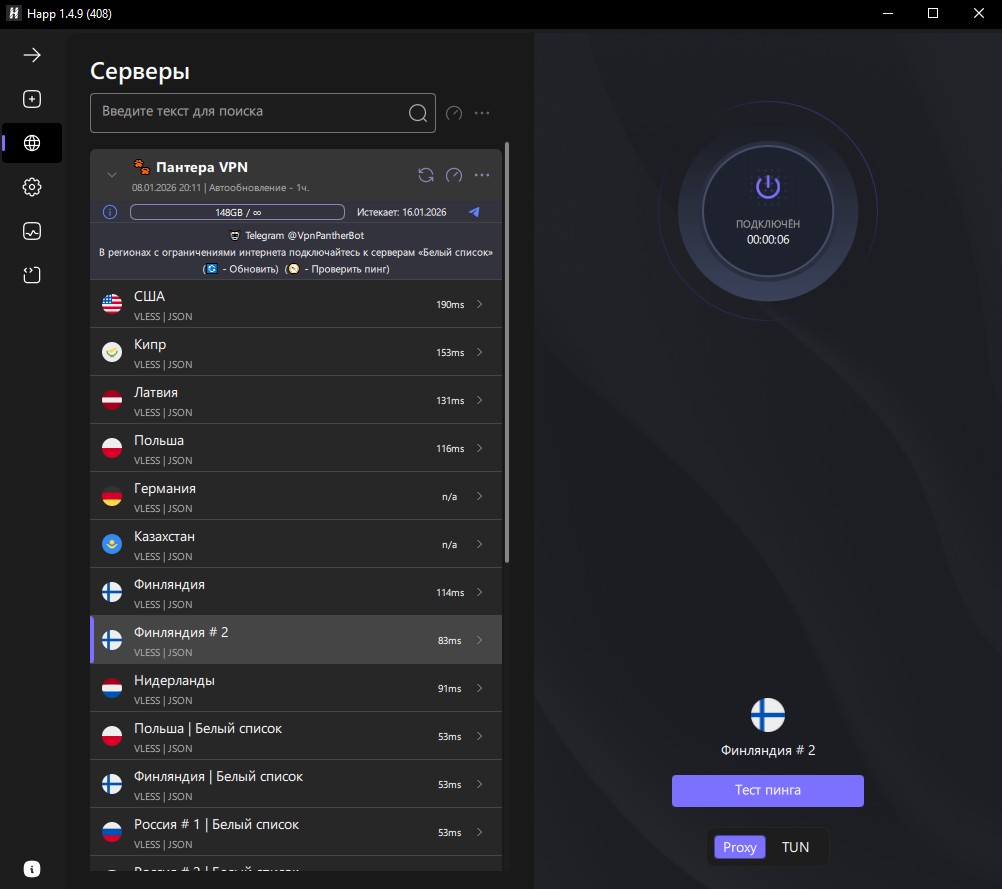Image resolution: width=1002 pixels, height=889 pixels.
Task: Switch connection mode to TUN
Action: [795, 847]
